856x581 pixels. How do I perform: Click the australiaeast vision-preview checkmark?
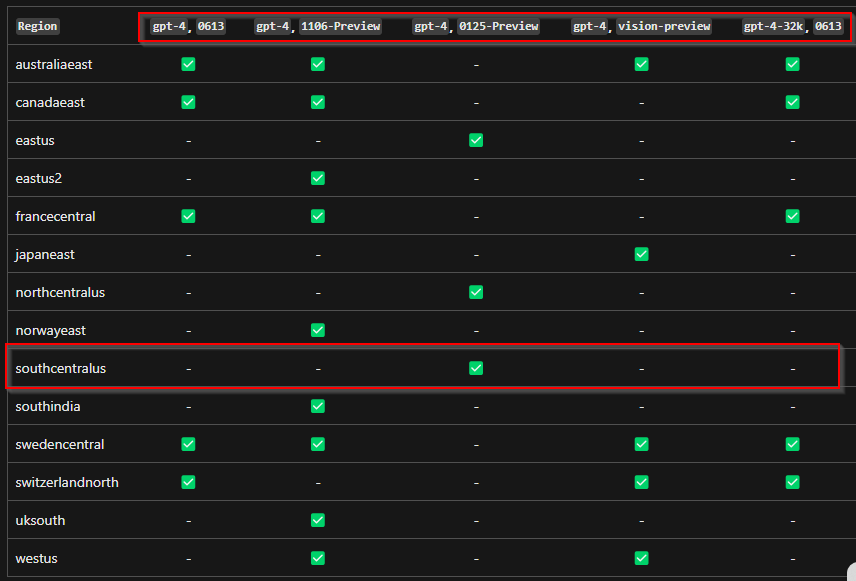tap(641, 64)
